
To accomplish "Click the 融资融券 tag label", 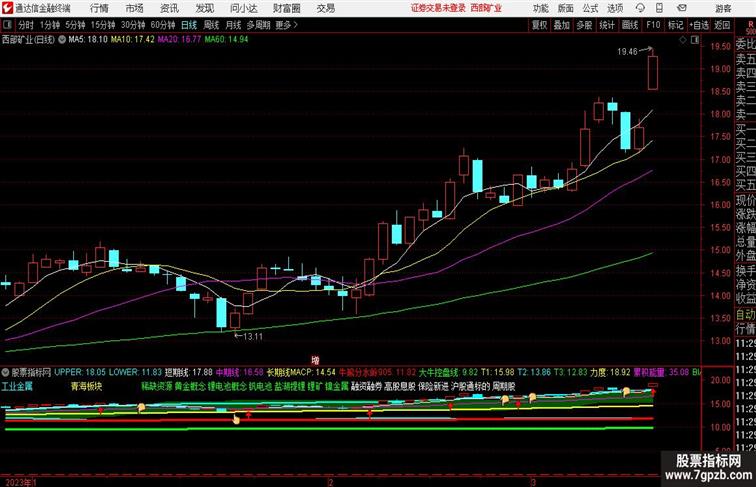I will 366,386.
